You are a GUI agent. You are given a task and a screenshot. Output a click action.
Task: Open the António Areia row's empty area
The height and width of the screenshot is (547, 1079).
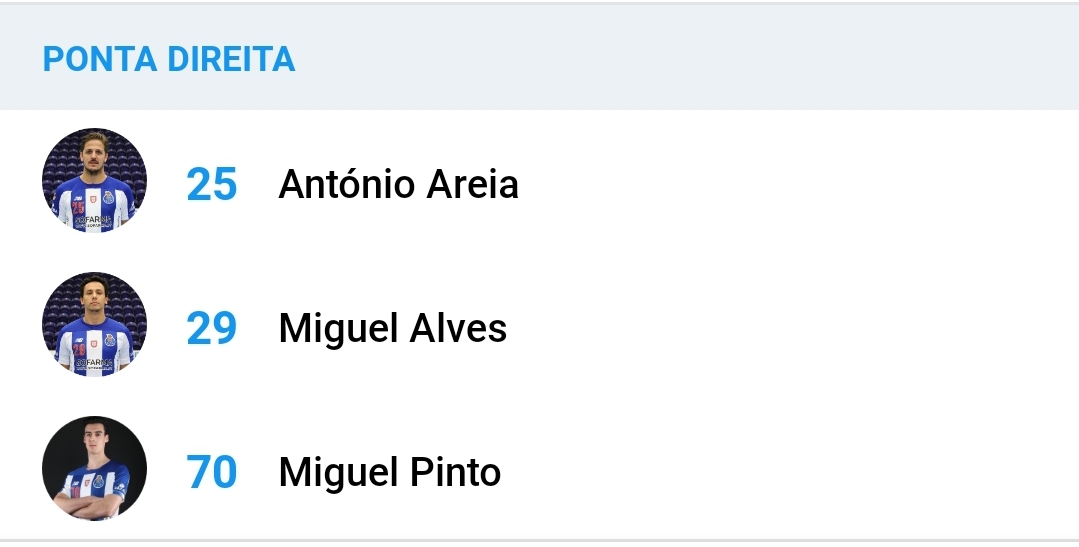click(x=798, y=183)
